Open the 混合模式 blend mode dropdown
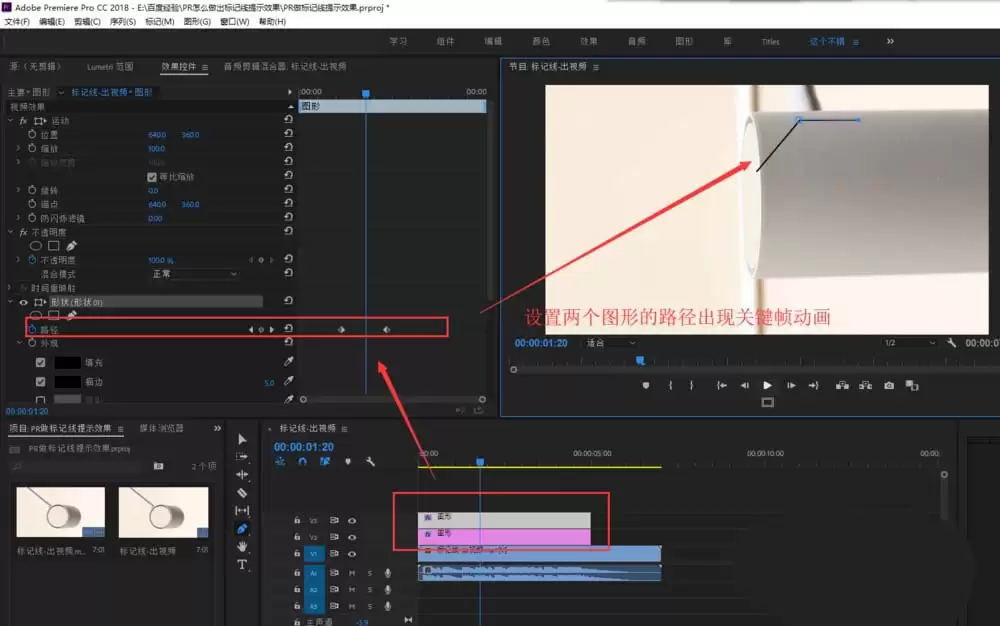Image resolution: width=1000 pixels, height=626 pixels. coord(195,273)
